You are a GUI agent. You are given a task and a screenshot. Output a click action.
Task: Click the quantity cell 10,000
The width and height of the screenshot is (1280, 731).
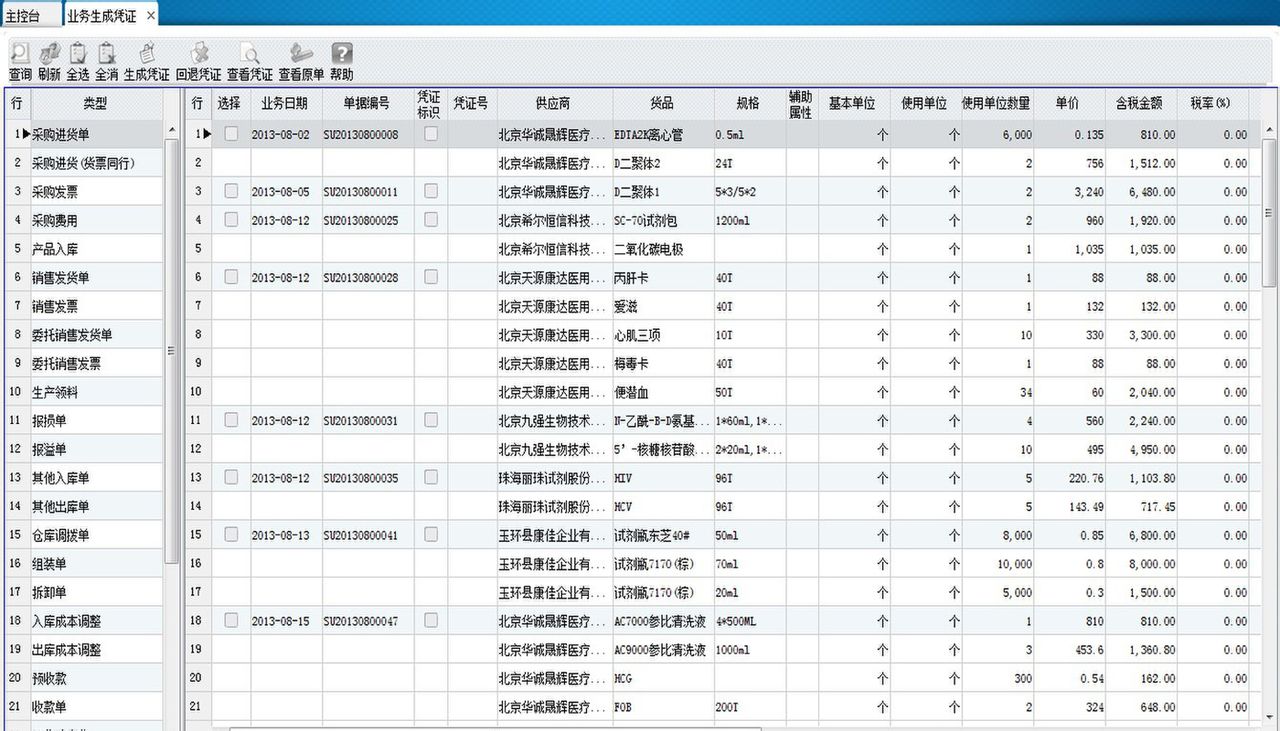pyautogui.click(x=997, y=564)
